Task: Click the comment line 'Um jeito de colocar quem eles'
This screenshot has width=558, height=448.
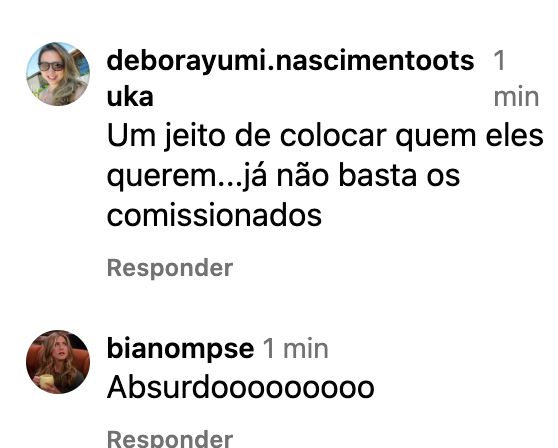Action: point(325,137)
